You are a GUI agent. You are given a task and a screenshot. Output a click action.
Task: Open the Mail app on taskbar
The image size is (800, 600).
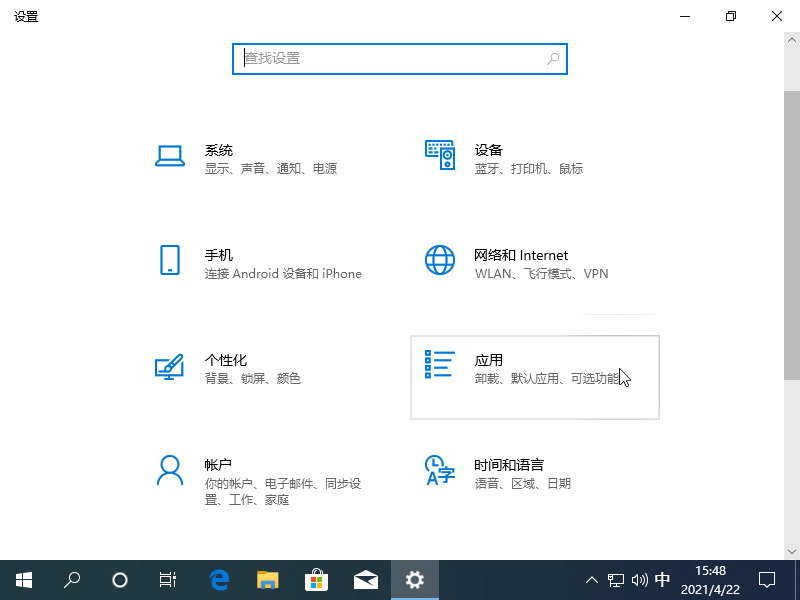(365, 579)
